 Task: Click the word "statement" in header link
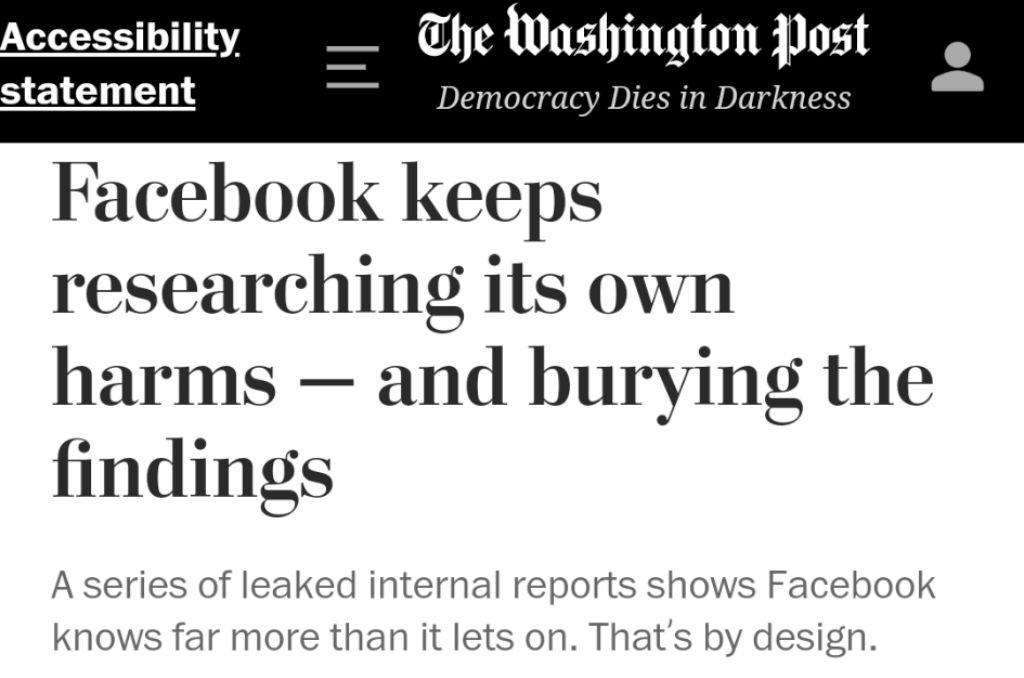click(97, 90)
